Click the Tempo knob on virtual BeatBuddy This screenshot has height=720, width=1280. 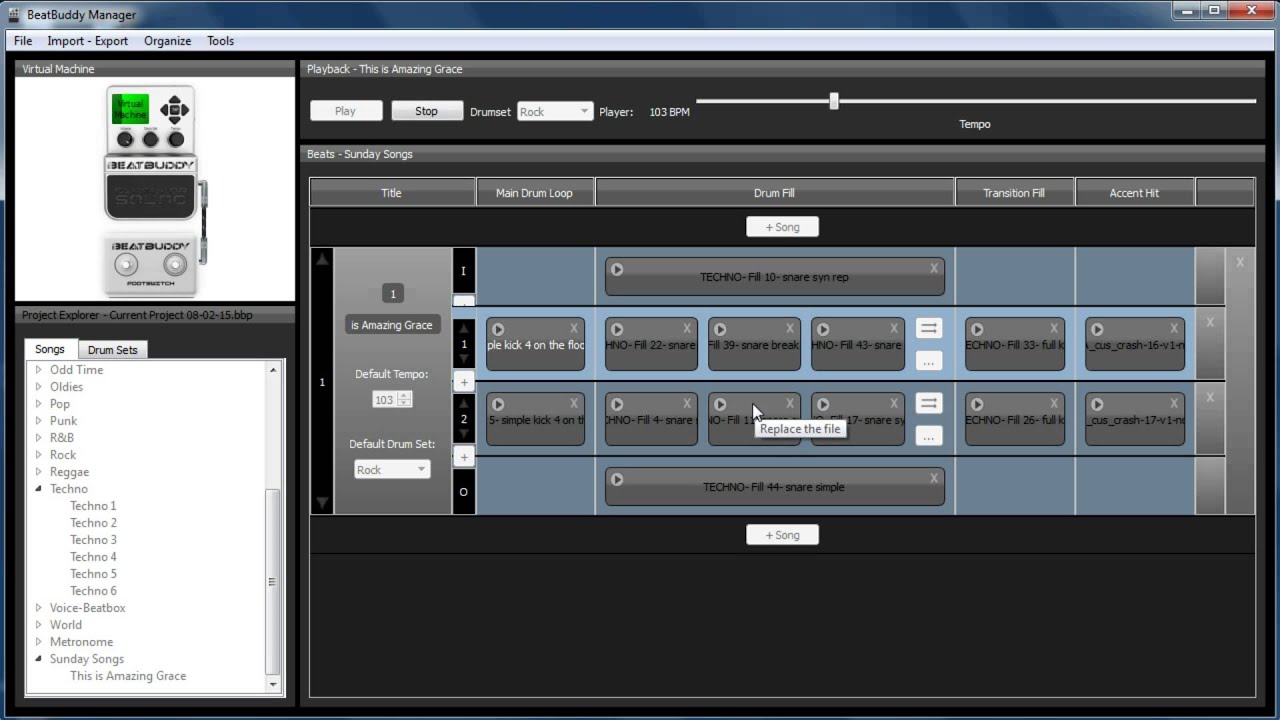pos(176,139)
